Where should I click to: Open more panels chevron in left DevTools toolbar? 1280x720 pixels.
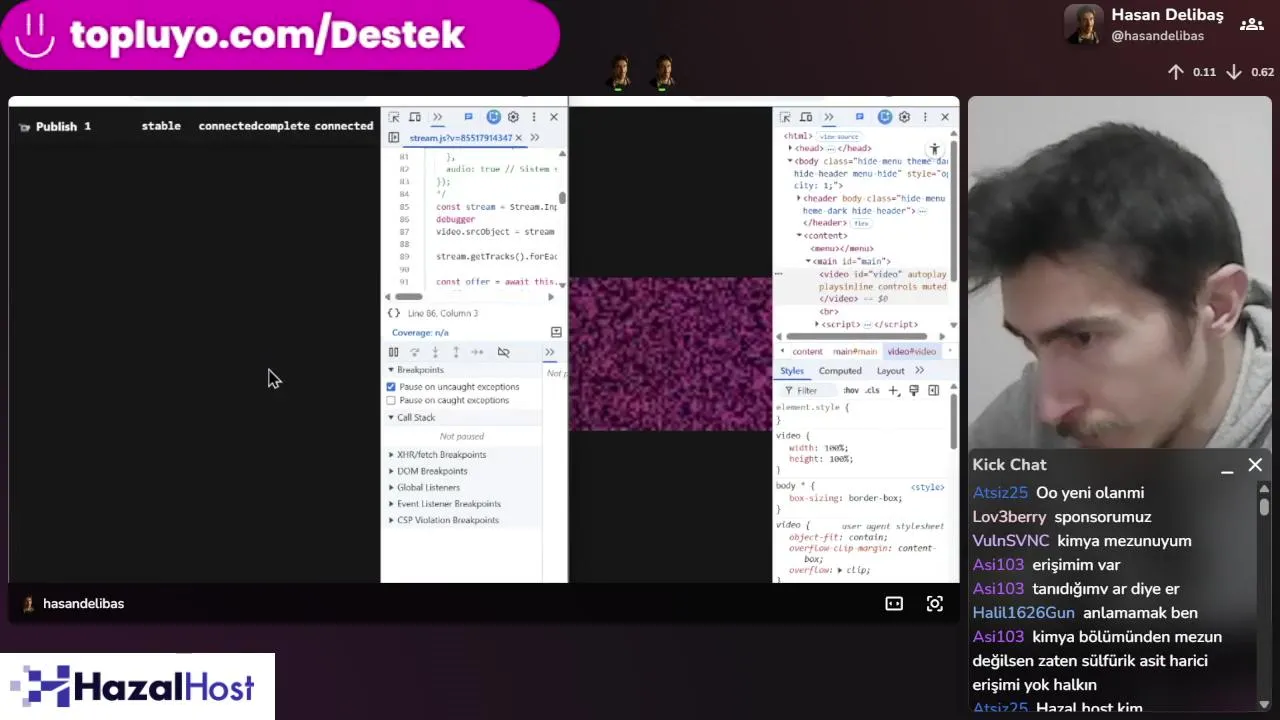click(437, 117)
